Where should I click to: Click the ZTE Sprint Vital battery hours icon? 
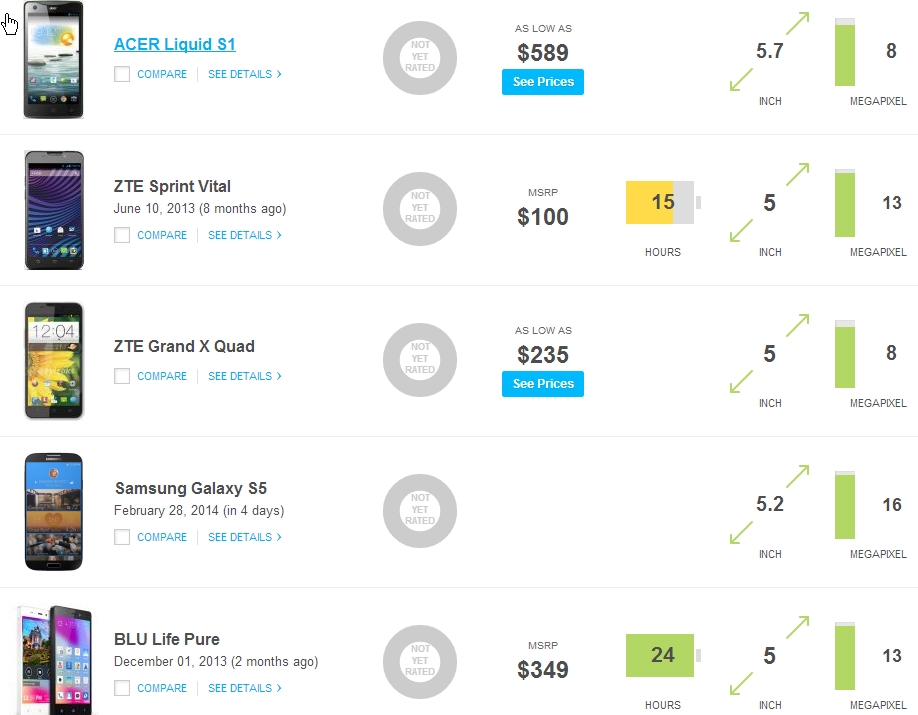[x=662, y=203]
